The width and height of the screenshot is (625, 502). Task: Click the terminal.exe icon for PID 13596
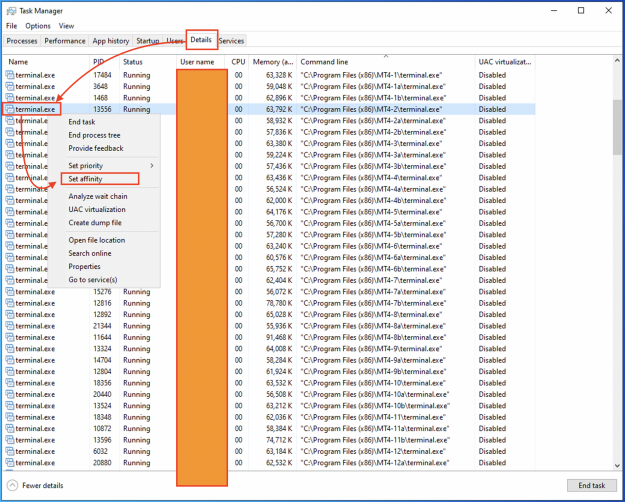tap(10, 440)
